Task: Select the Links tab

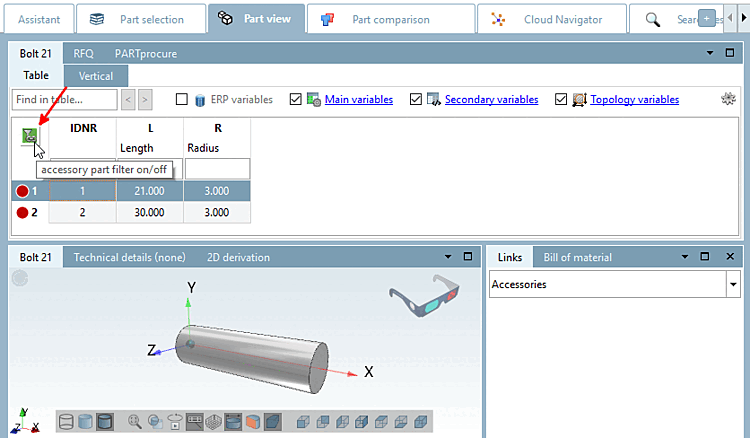Action: pyautogui.click(x=509, y=257)
